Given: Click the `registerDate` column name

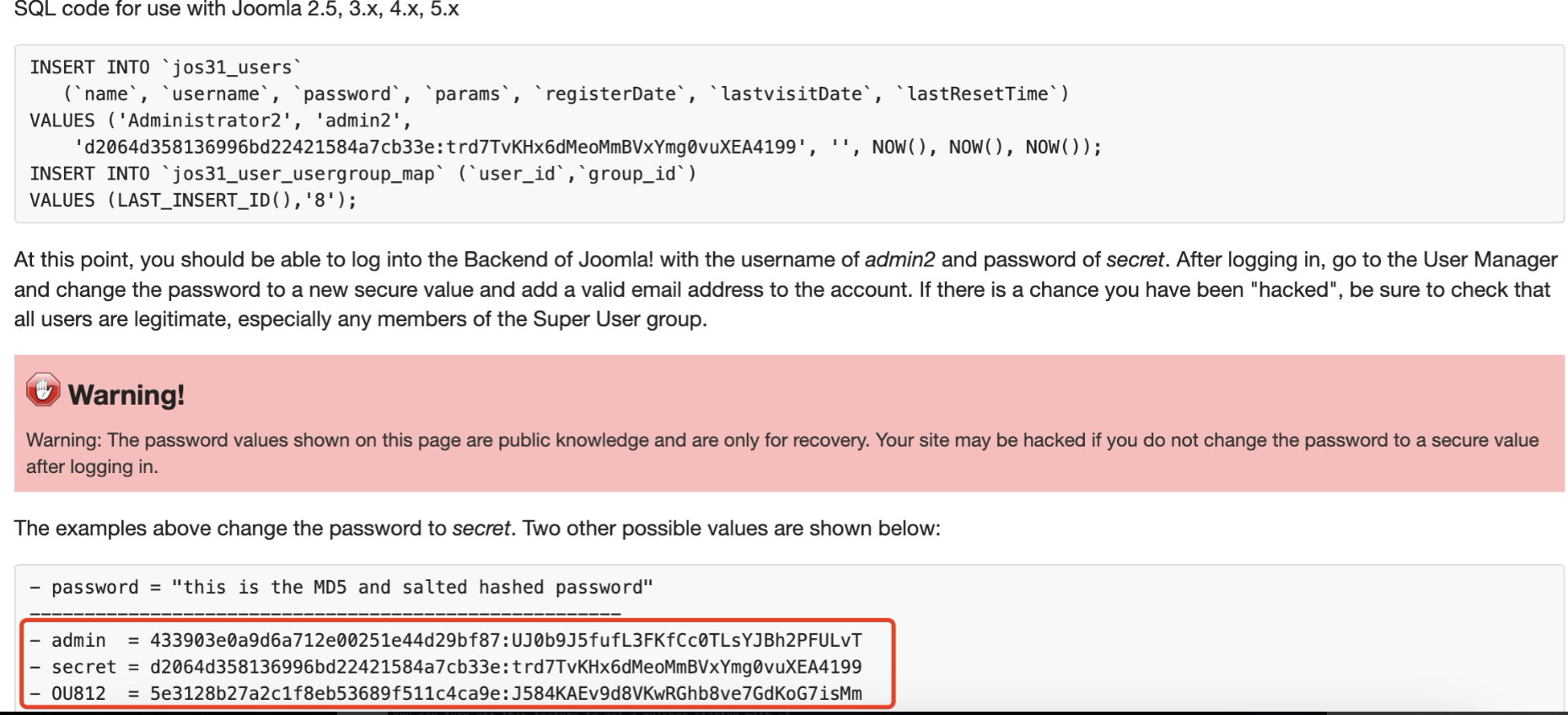Looking at the screenshot, I should pyautogui.click(x=610, y=94).
